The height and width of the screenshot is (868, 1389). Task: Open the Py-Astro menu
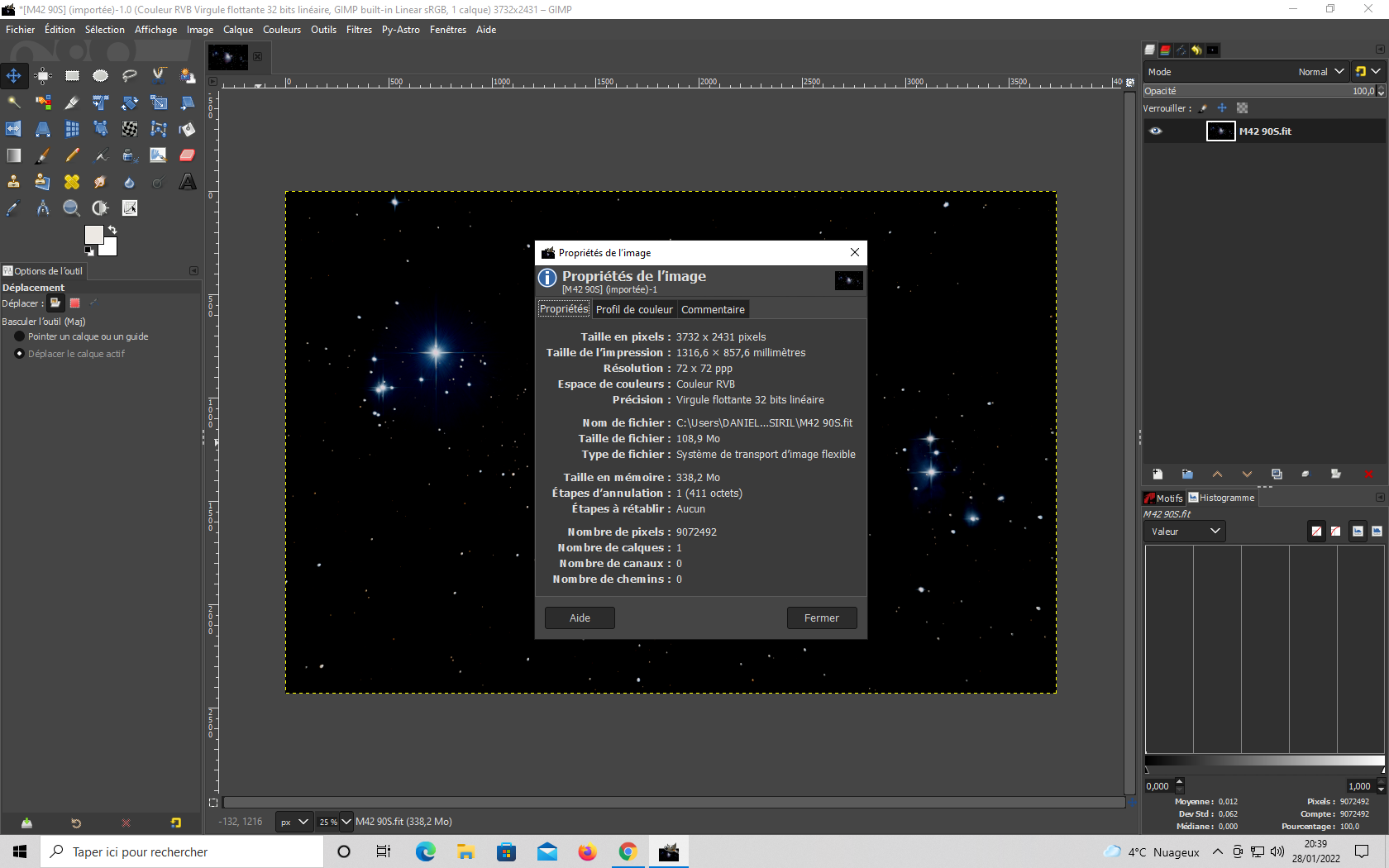401,30
